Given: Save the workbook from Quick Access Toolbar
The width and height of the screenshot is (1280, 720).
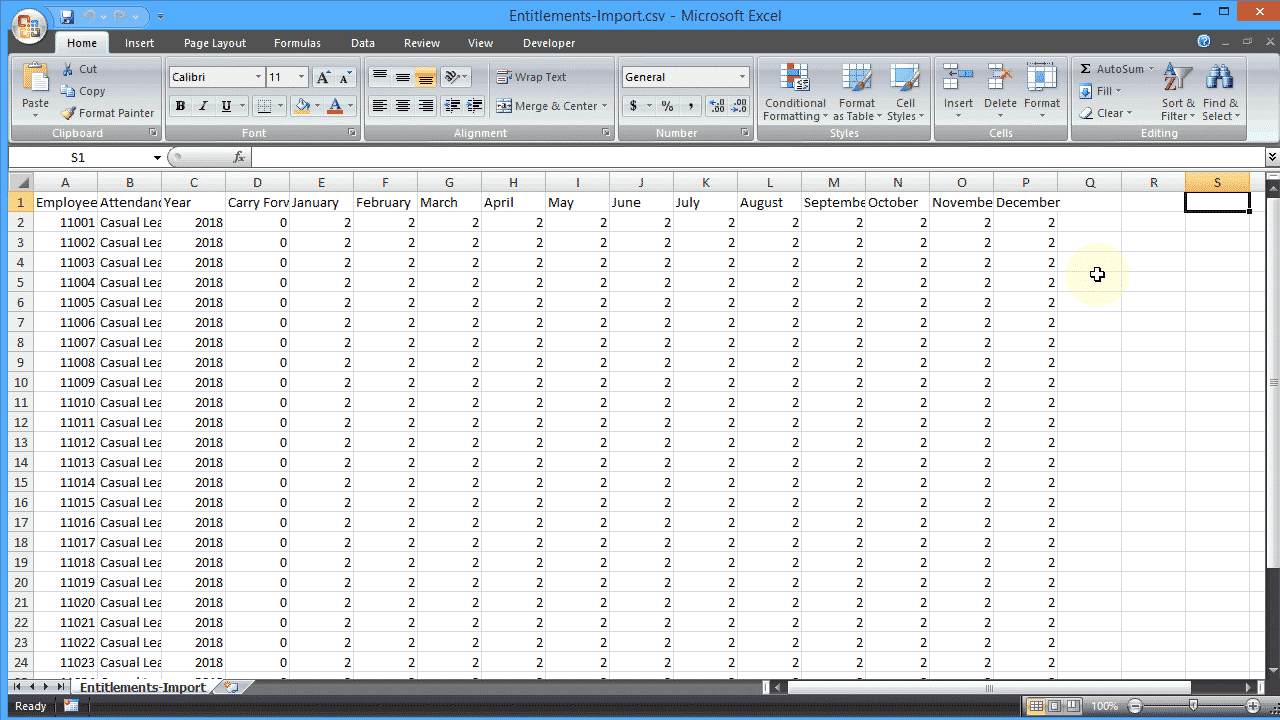Looking at the screenshot, I should [x=68, y=16].
